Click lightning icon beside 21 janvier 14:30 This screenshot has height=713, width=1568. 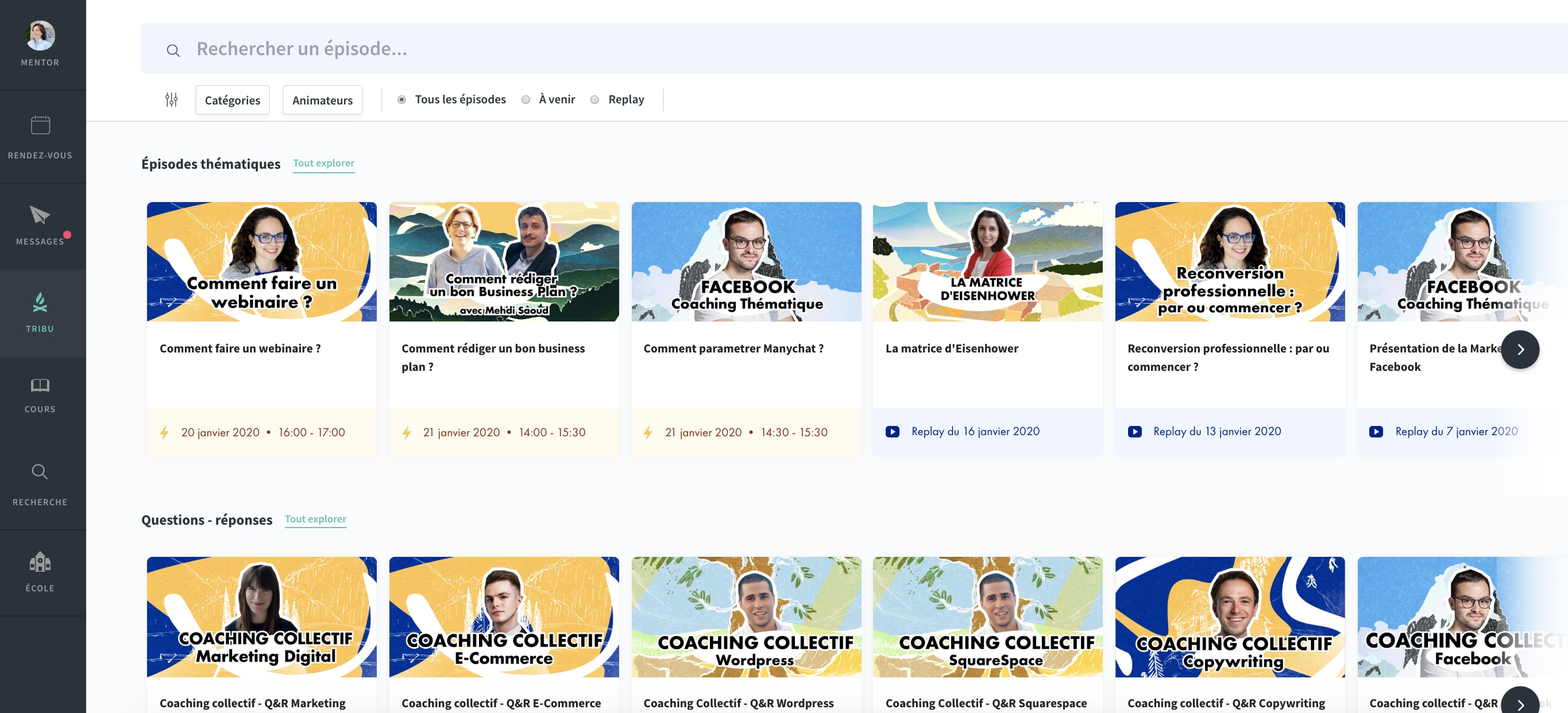[648, 432]
